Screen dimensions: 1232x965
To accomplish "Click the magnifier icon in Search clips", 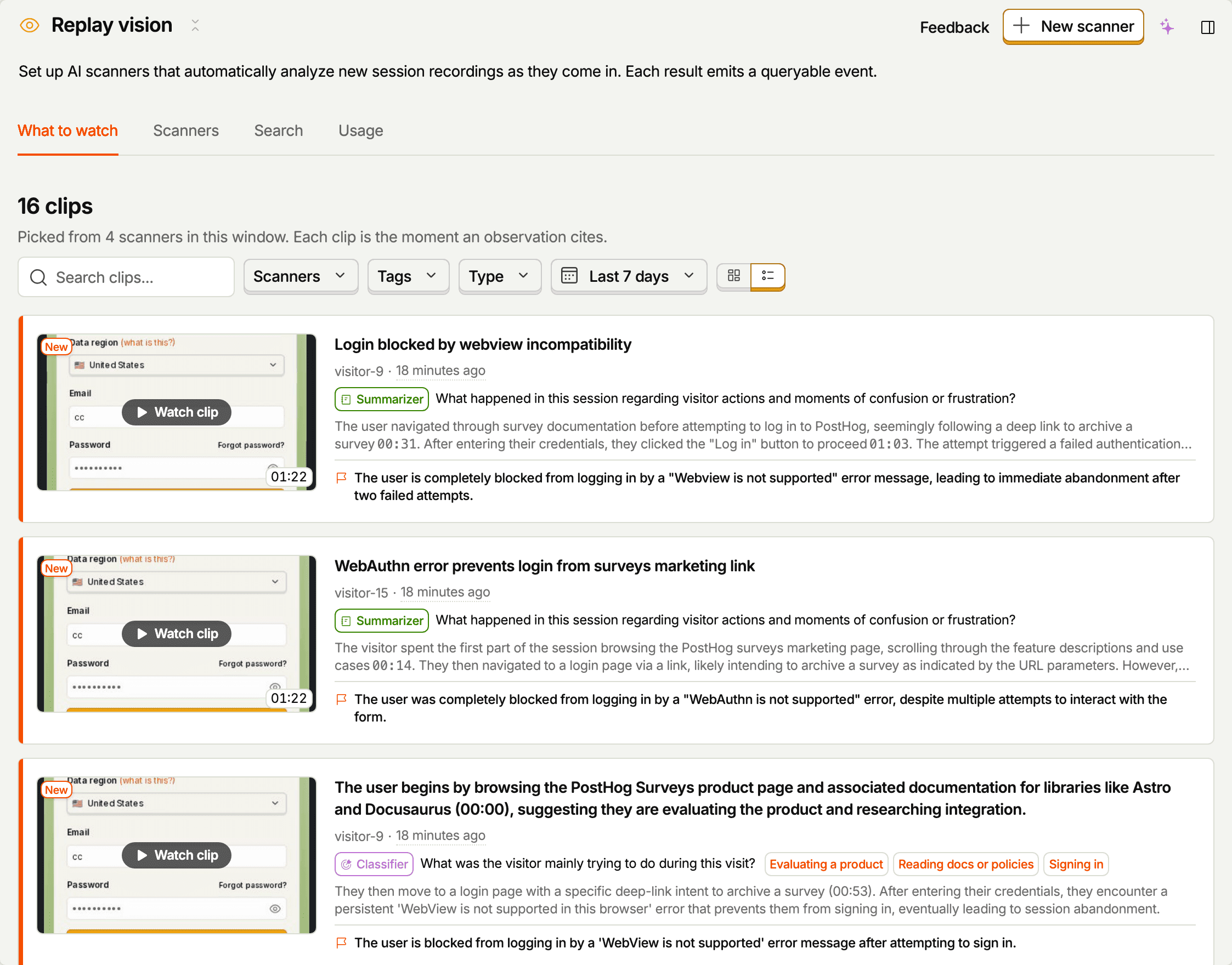I will (x=38, y=277).
